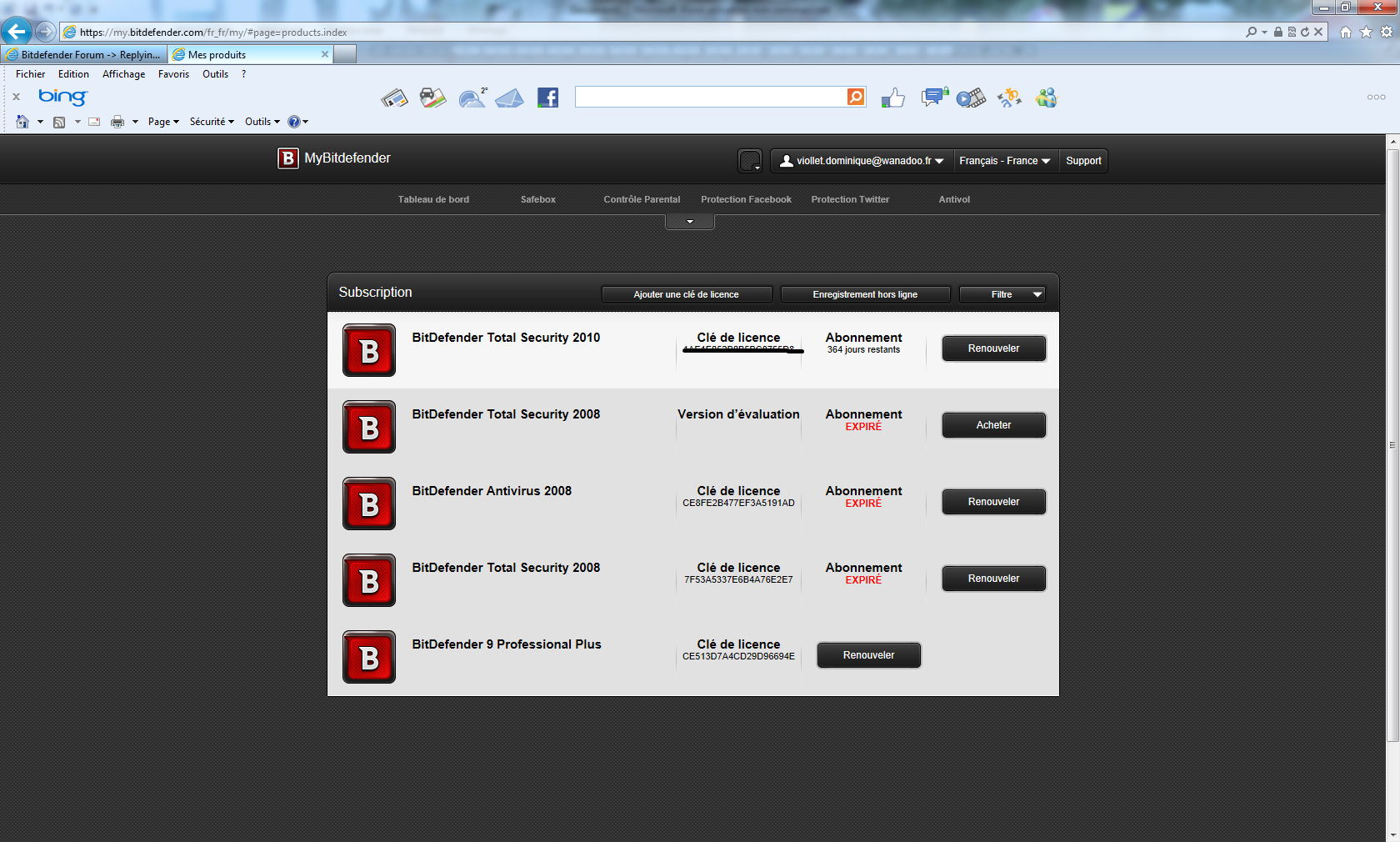Go to Tableau de bord
The image size is (1400, 842).
(x=433, y=199)
